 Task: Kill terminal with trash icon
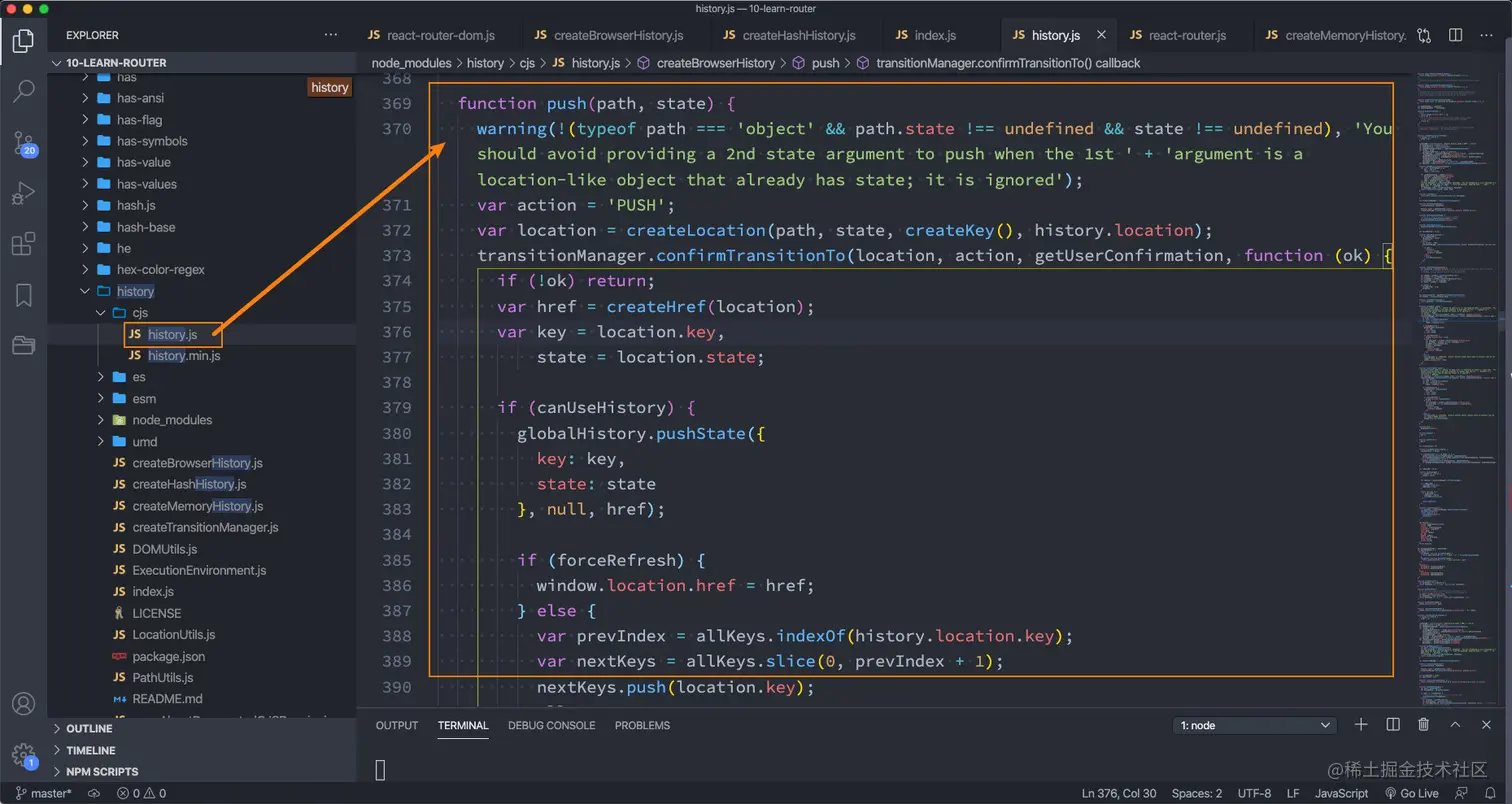[x=1424, y=725]
